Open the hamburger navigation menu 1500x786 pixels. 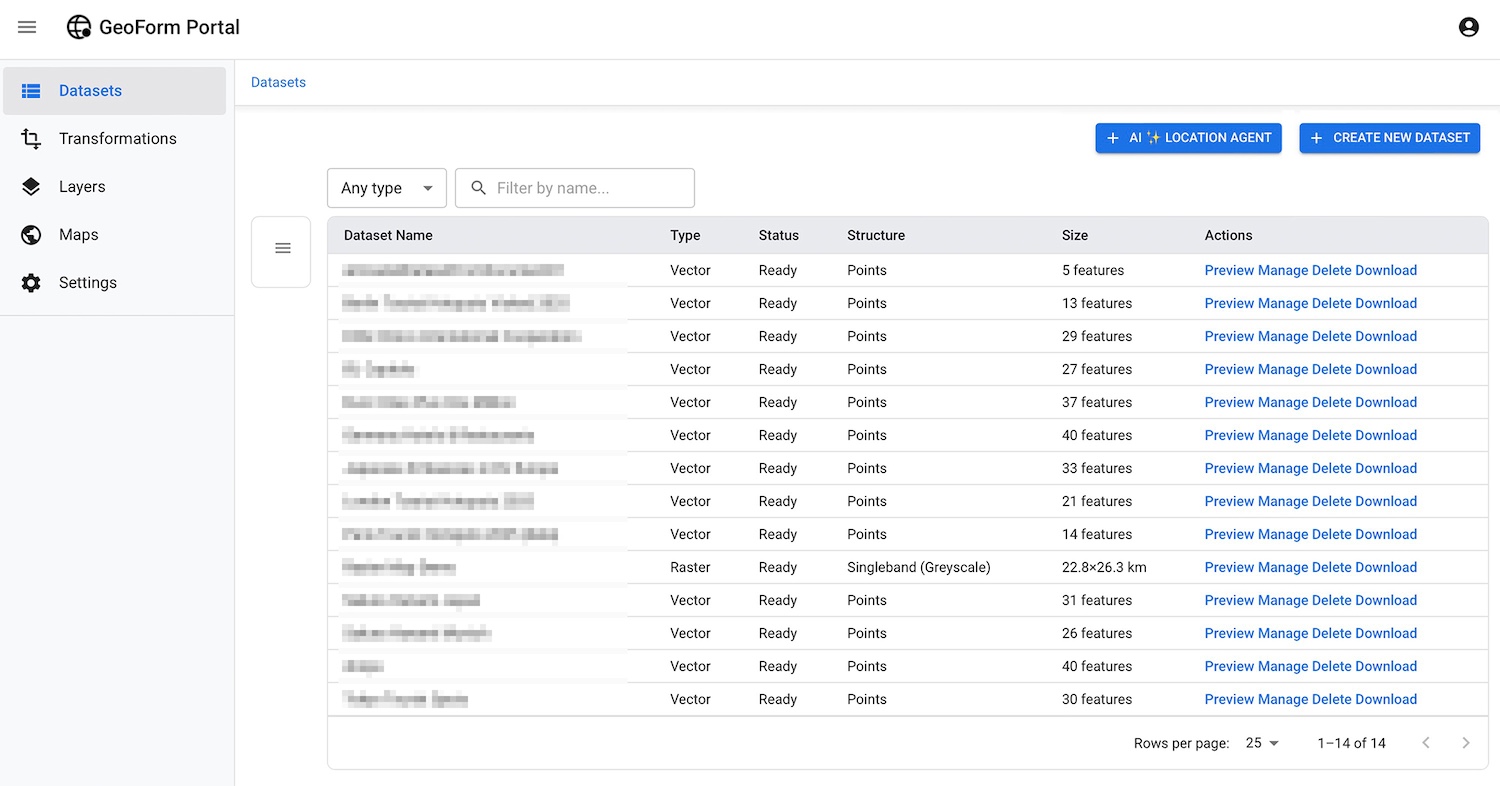pyautogui.click(x=27, y=27)
